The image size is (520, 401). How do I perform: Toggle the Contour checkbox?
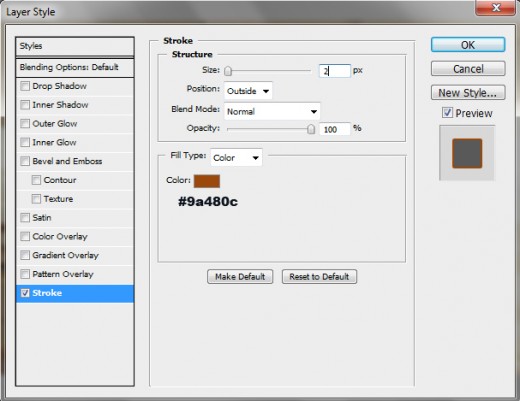[x=36, y=180]
